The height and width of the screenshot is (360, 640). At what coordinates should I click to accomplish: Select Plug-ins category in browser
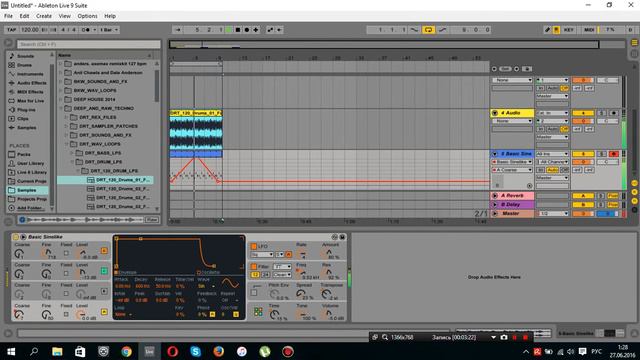(x=26, y=110)
